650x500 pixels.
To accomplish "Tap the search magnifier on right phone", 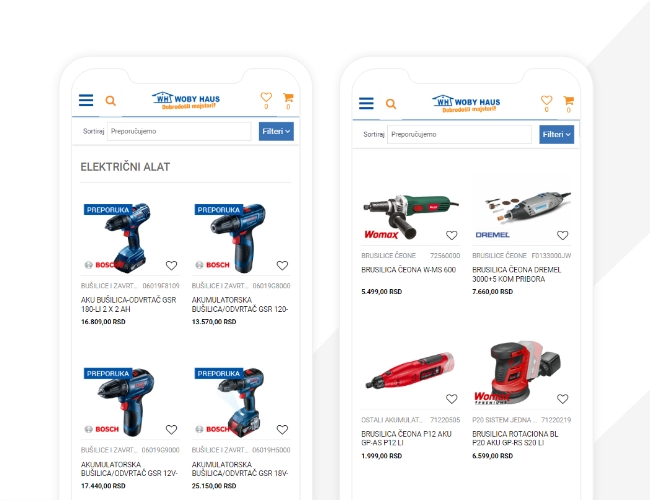I will click(x=390, y=104).
